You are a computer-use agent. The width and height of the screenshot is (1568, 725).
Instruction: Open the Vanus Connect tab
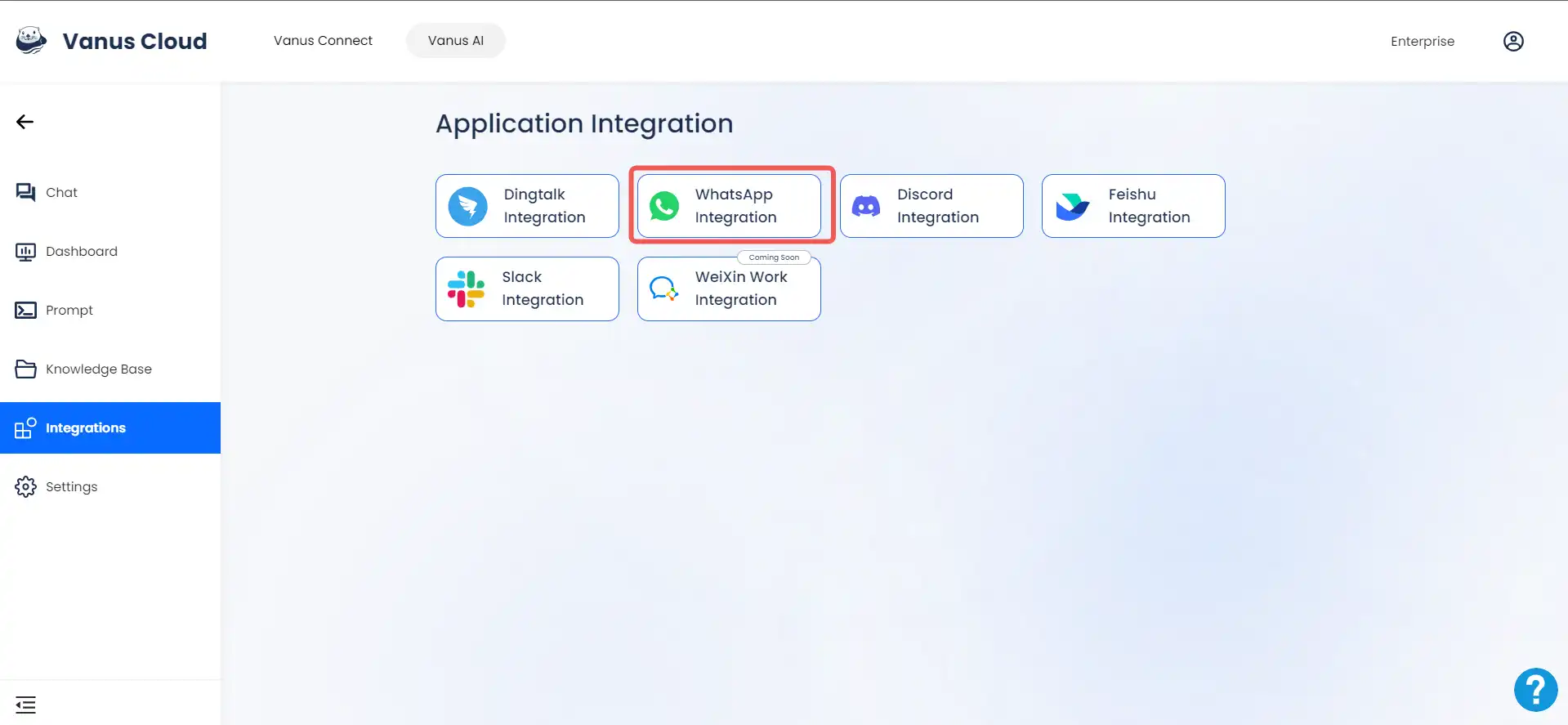point(323,41)
